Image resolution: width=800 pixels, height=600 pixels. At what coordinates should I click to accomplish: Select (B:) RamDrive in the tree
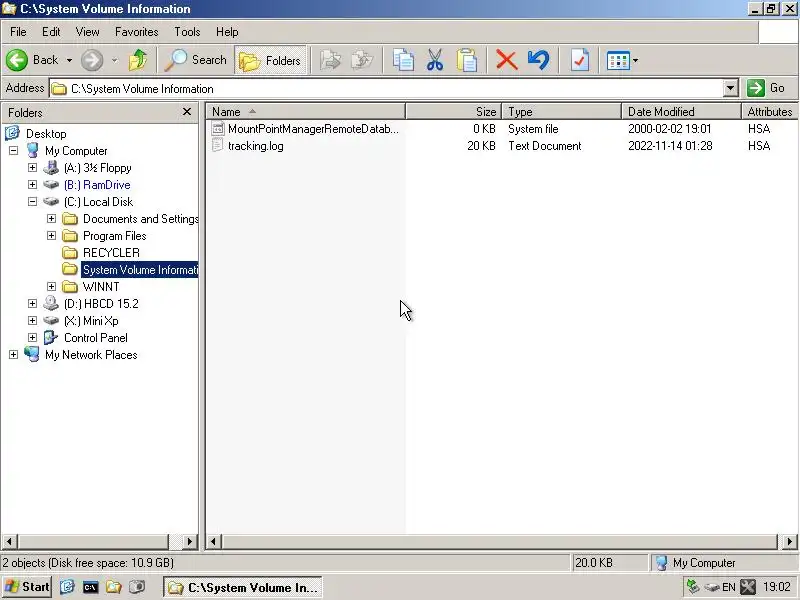(x=97, y=185)
